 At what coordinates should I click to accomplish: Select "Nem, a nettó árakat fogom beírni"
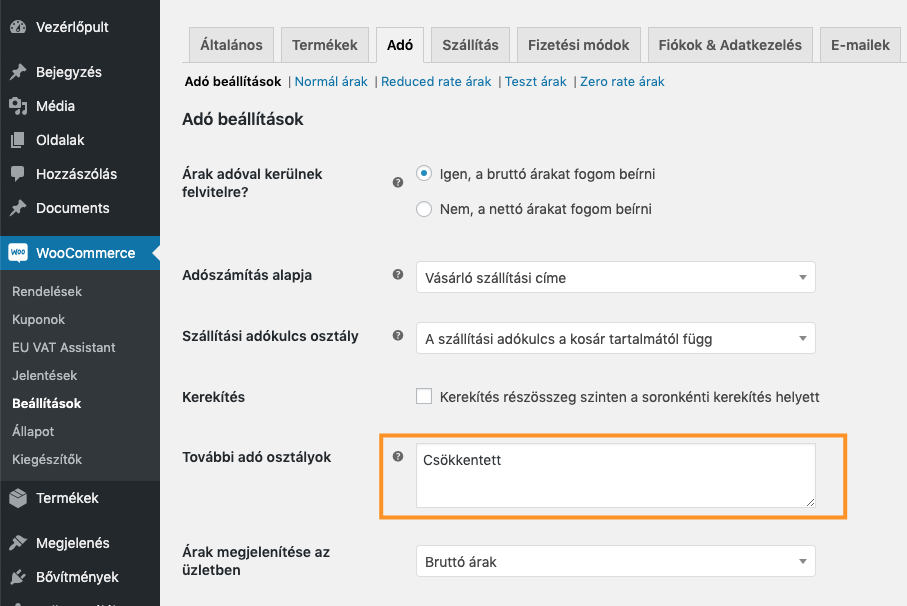(x=424, y=209)
